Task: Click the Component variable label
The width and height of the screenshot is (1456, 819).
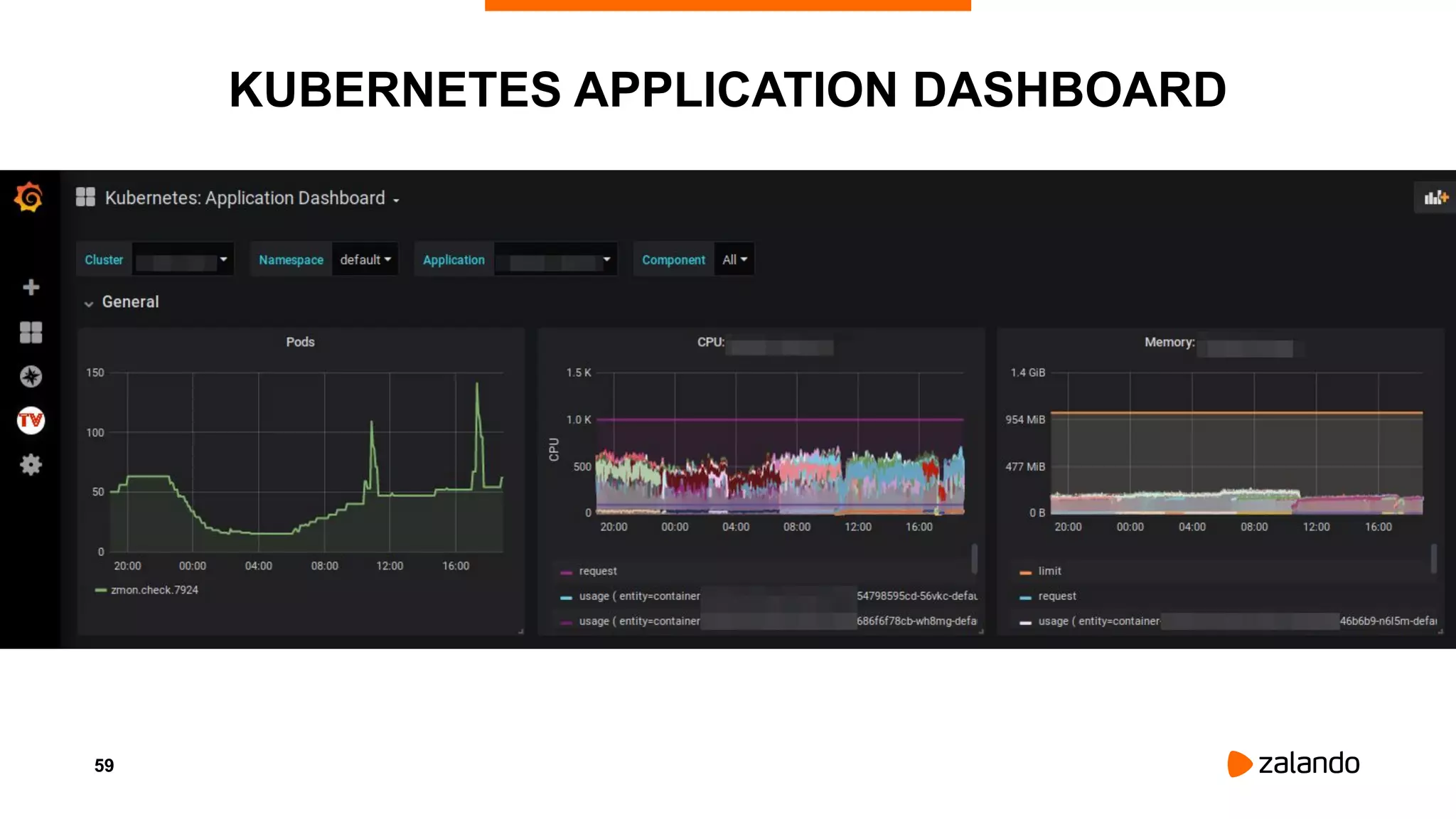Action: tap(673, 259)
